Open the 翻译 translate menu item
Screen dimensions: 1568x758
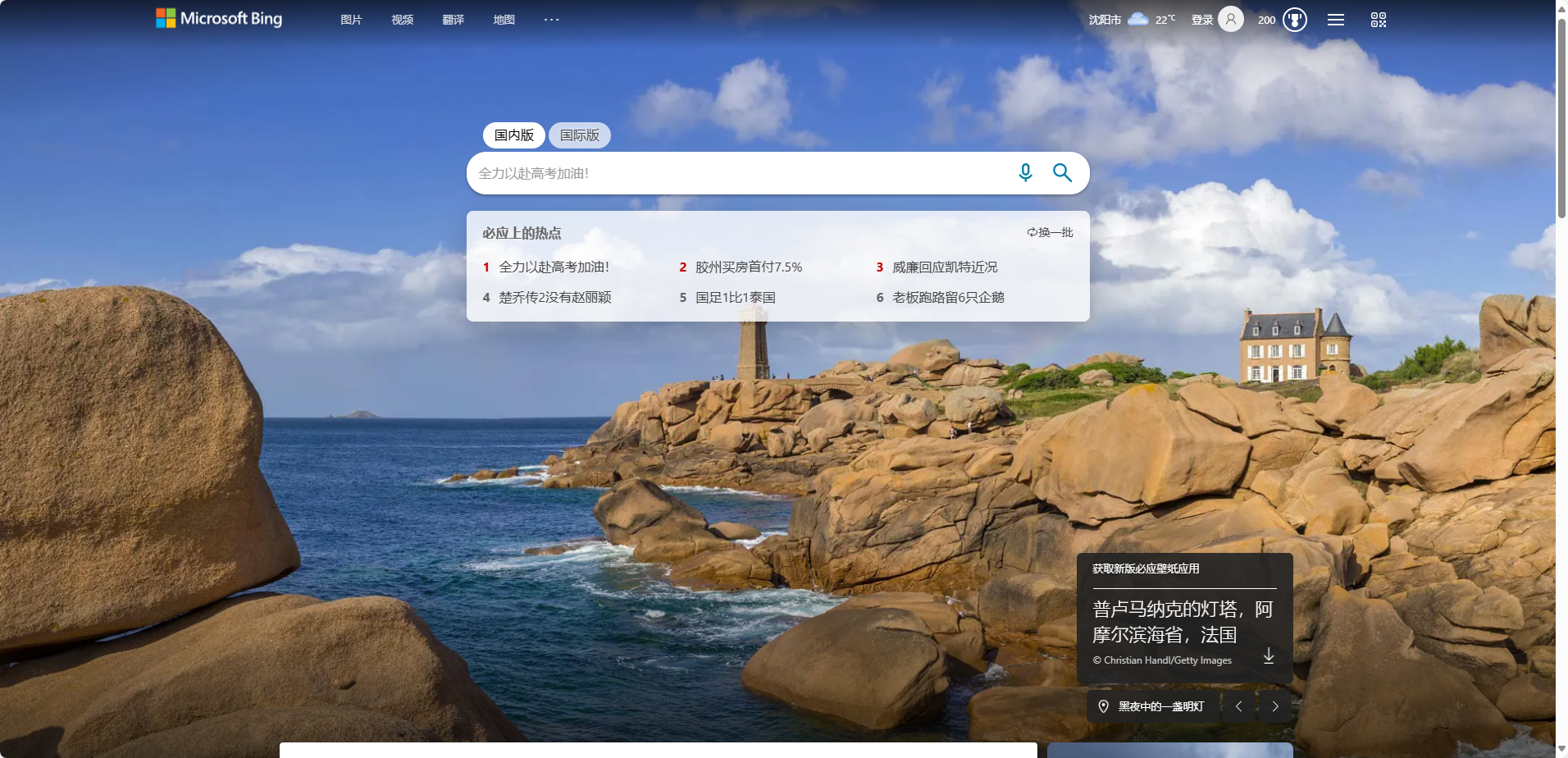click(x=453, y=20)
